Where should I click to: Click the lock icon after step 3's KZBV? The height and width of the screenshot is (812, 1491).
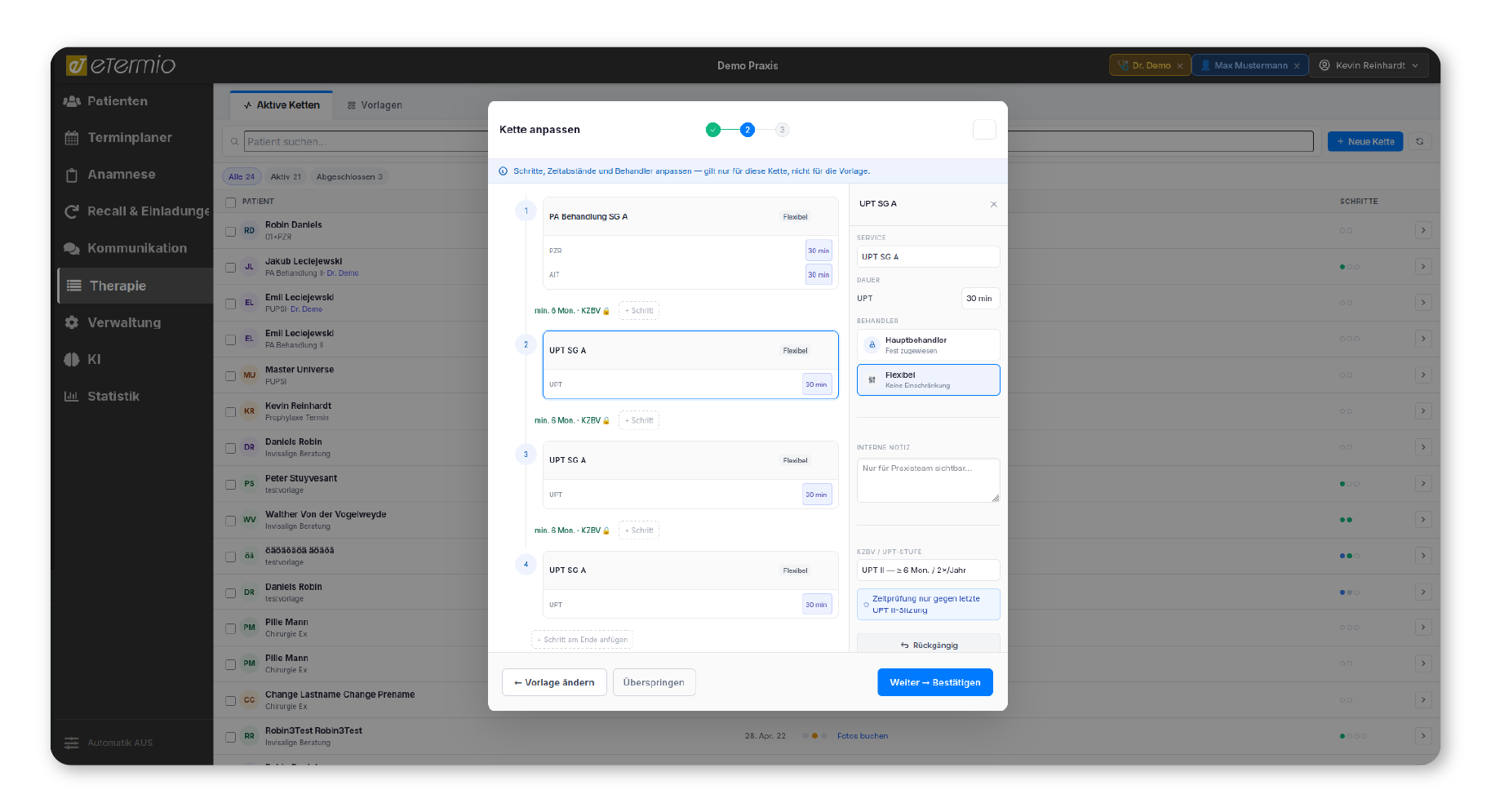click(606, 530)
